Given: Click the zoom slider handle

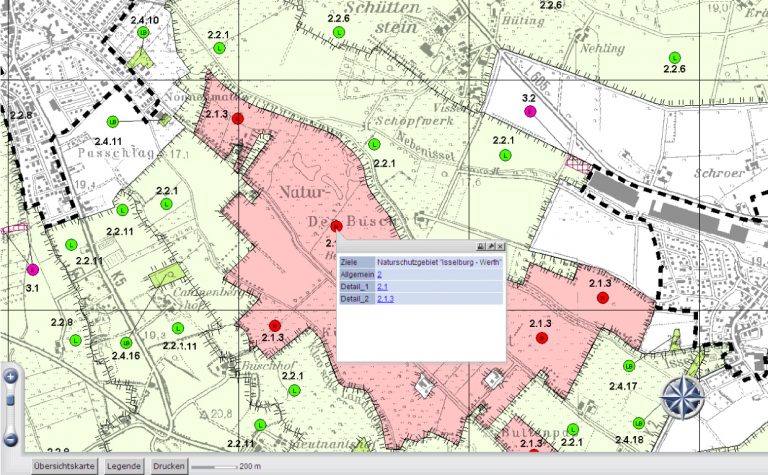Looking at the screenshot, I should (10, 401).
